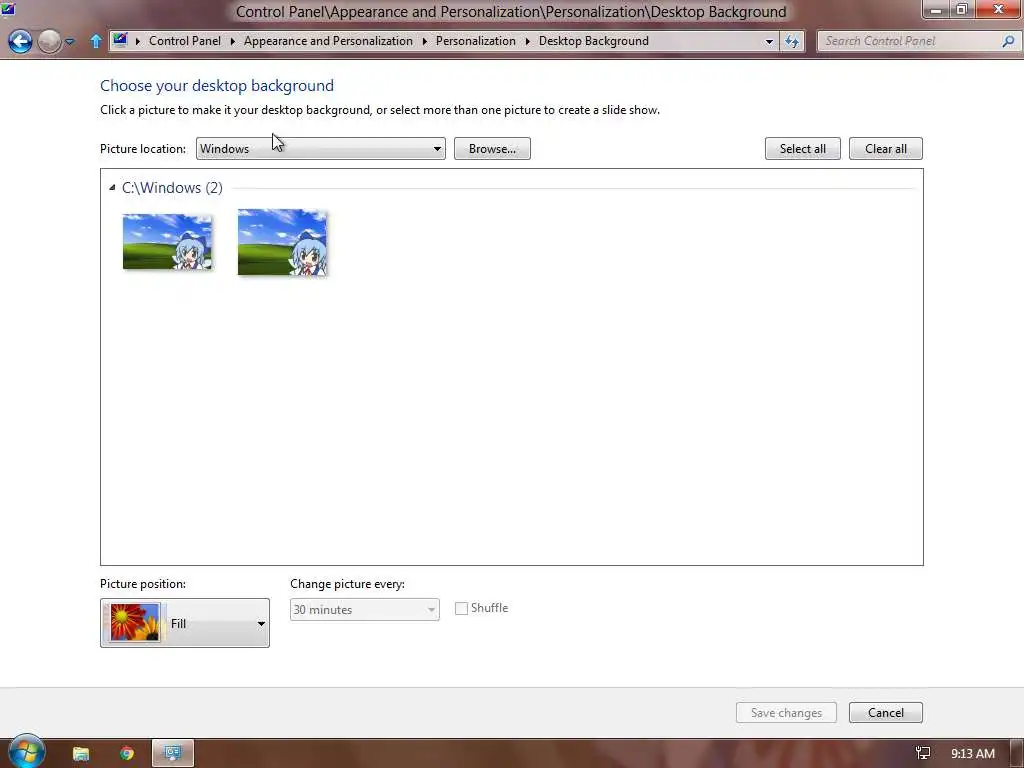Open the recent pages dropdown arrow
Viewport: 1024px width, 768px height.
[x=70, y=41]
